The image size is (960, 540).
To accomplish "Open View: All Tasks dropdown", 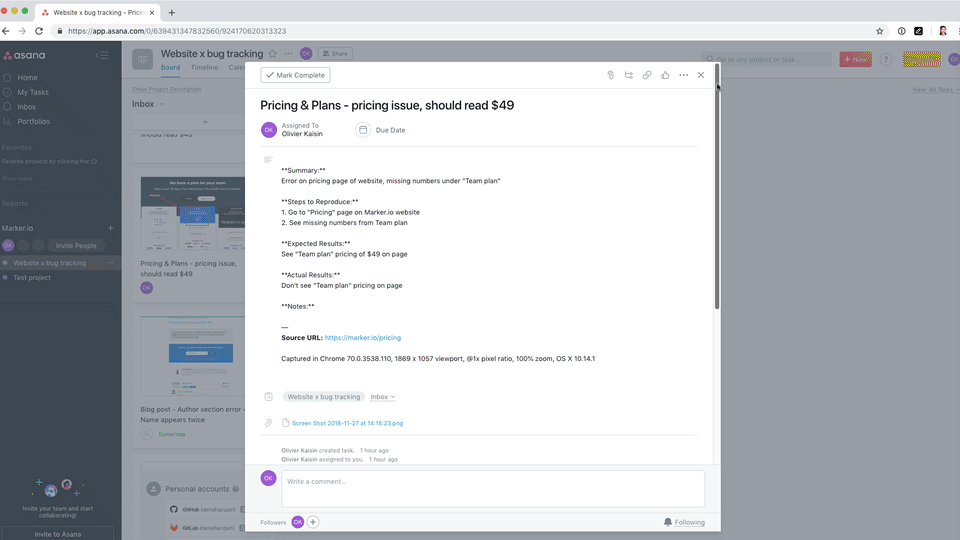I will pyautogui.click(x=936, y=89).
